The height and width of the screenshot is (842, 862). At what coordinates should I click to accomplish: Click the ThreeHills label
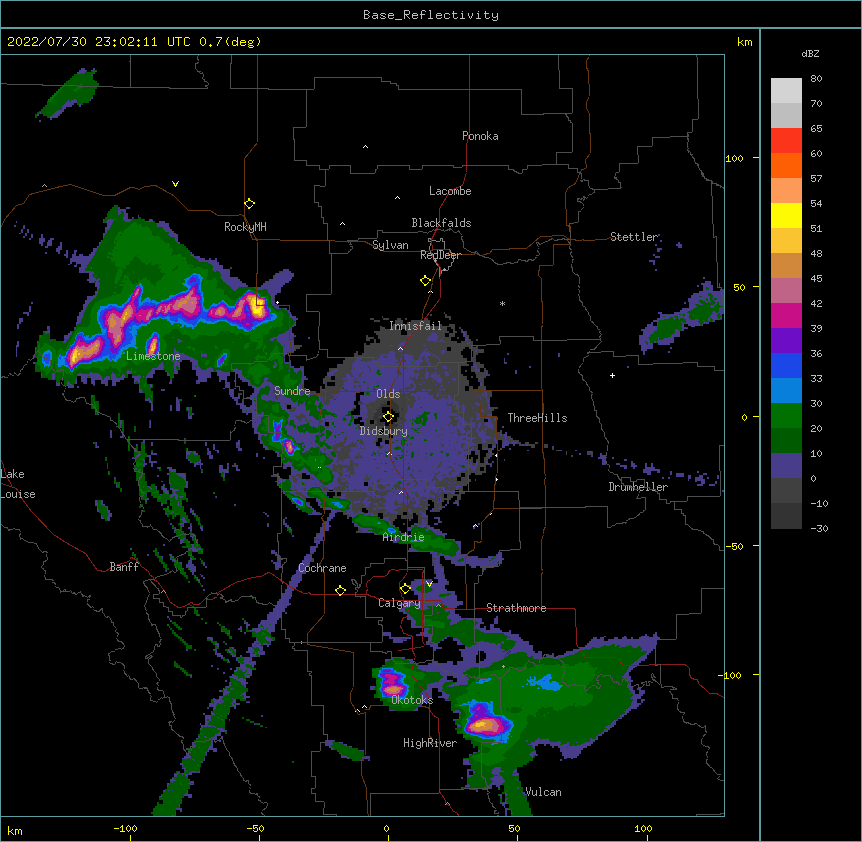[x=537, y=418]
